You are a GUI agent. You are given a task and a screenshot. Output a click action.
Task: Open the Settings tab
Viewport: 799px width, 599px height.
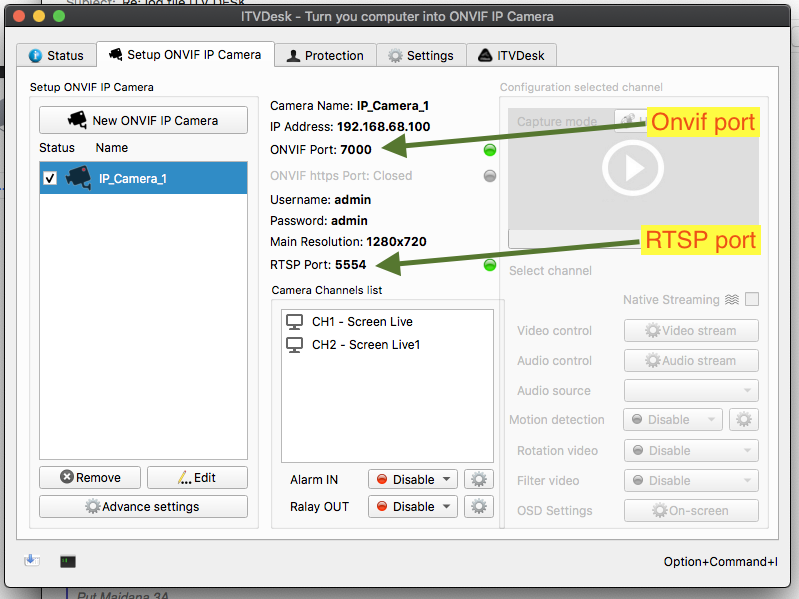pyautogui.click(x=421, y=56)
